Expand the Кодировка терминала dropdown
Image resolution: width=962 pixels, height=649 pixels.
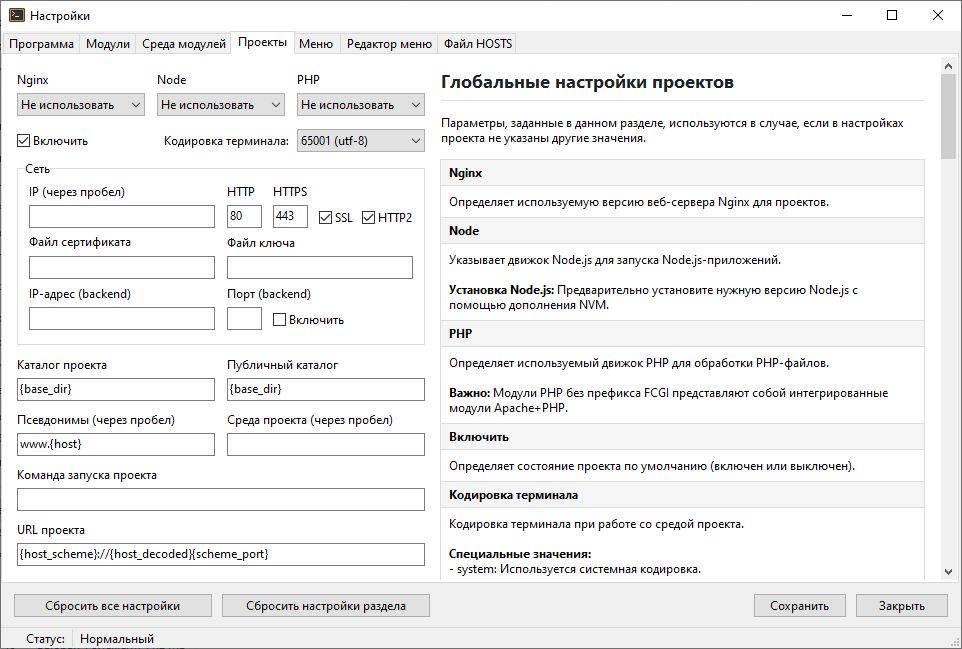361,141
